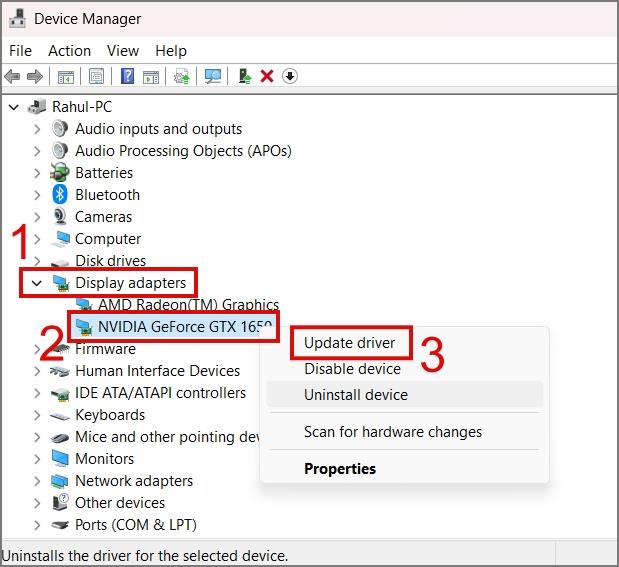Screen dimensions: 619x567
Task: Select the Computer label
Action: 108,238
